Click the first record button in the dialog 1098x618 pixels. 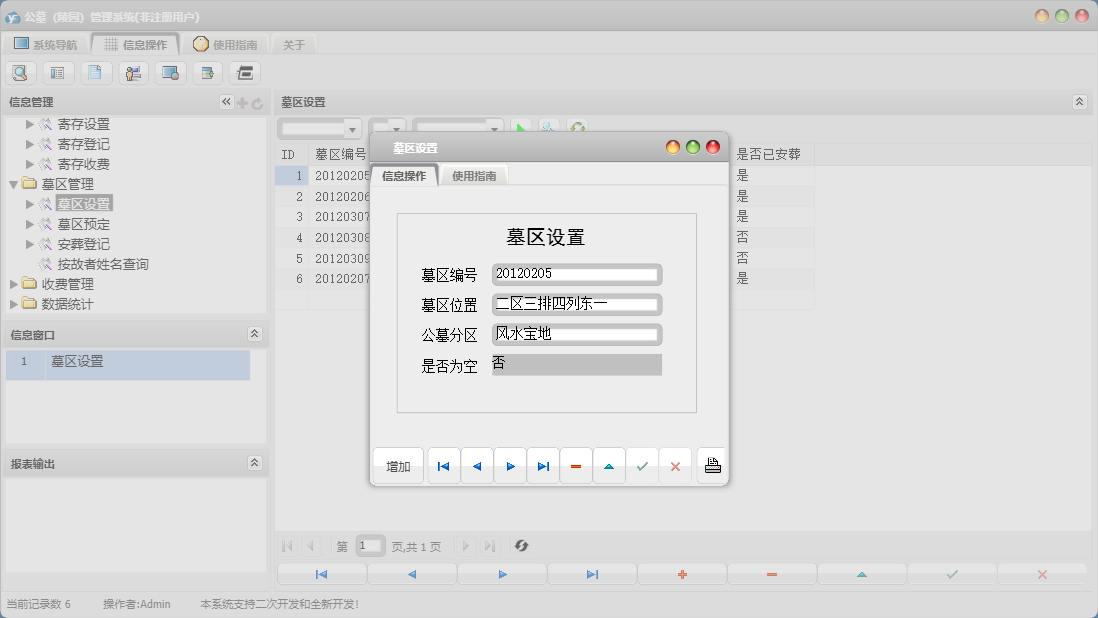[443, 466]
